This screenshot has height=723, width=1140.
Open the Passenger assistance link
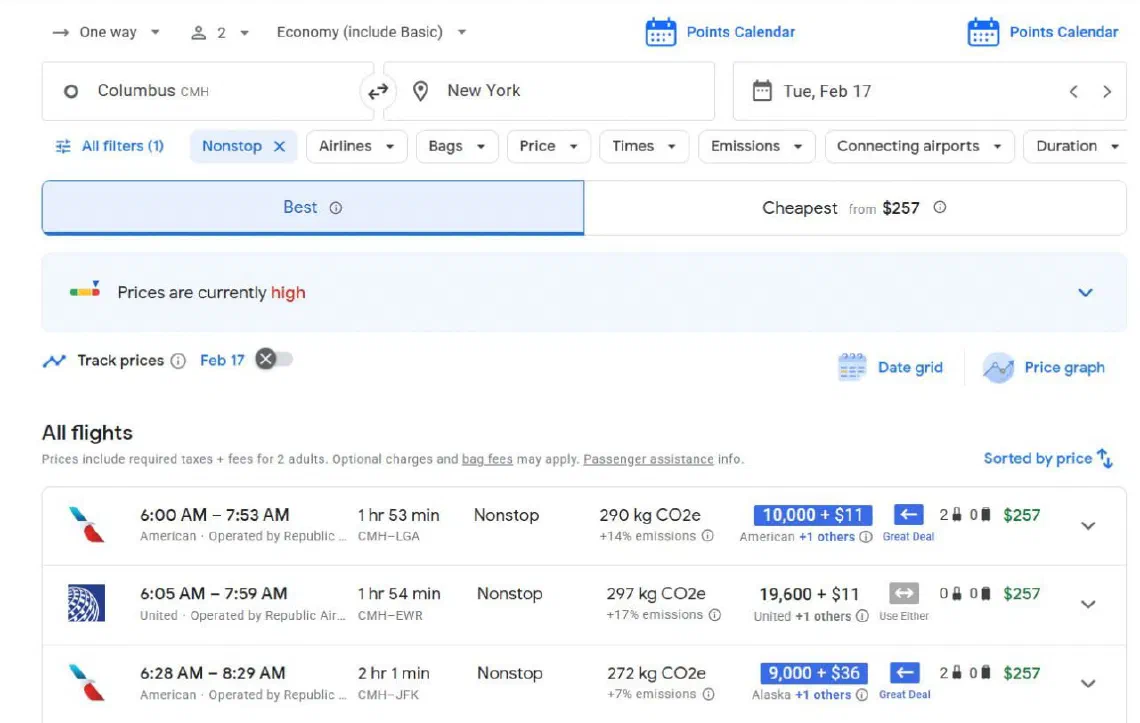(x=649, y=459)
